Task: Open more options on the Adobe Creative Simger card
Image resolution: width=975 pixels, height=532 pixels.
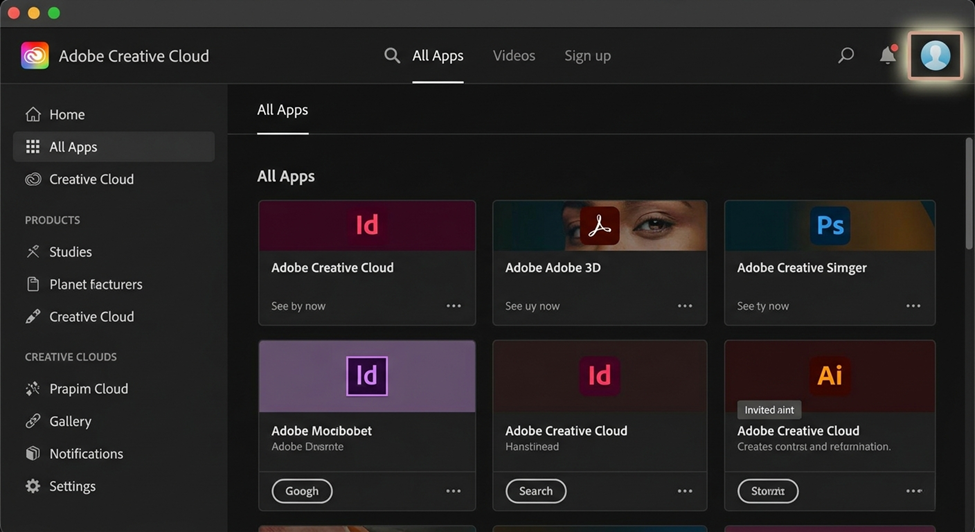Action: click(913, 306)
